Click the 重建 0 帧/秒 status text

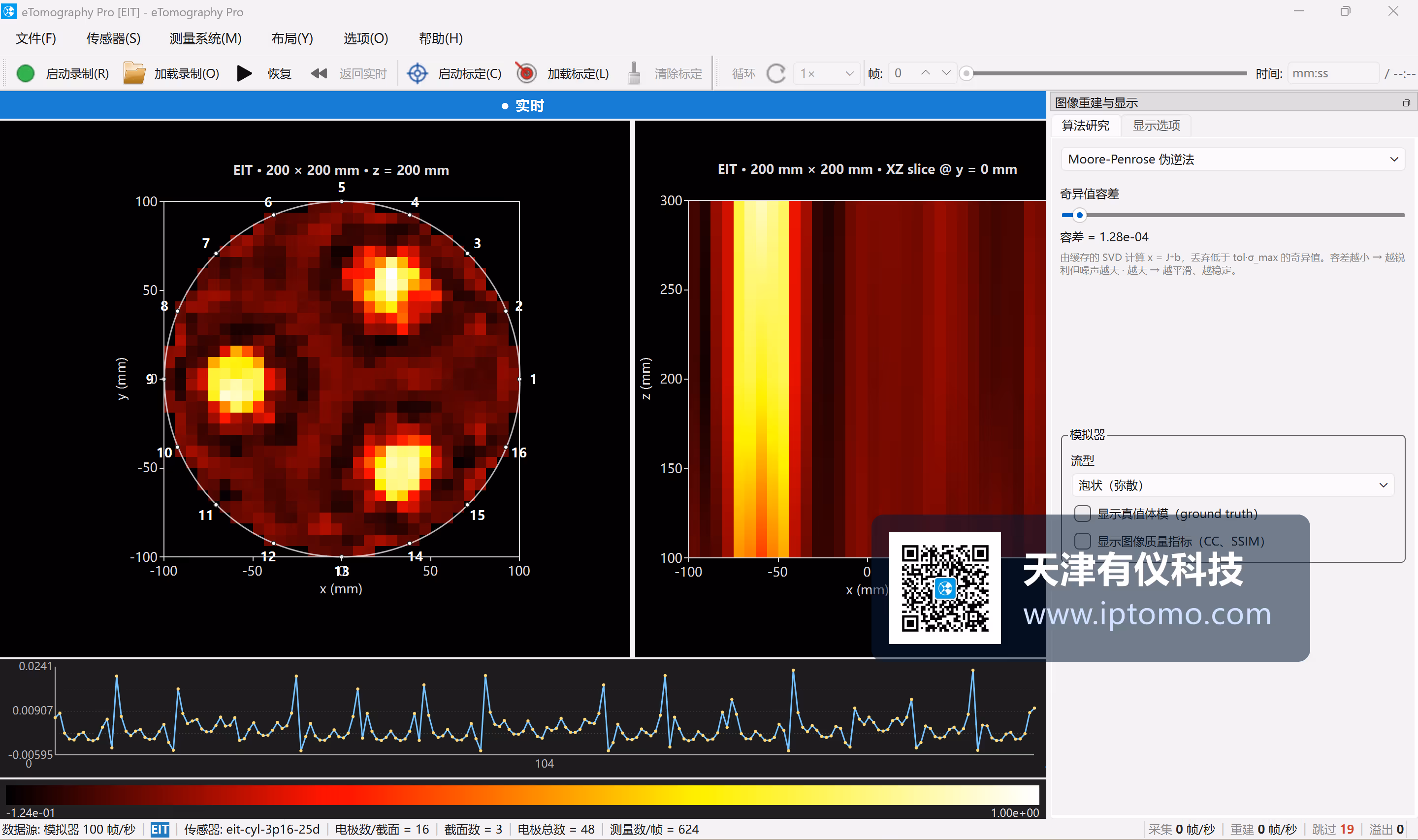point(1263,830)
